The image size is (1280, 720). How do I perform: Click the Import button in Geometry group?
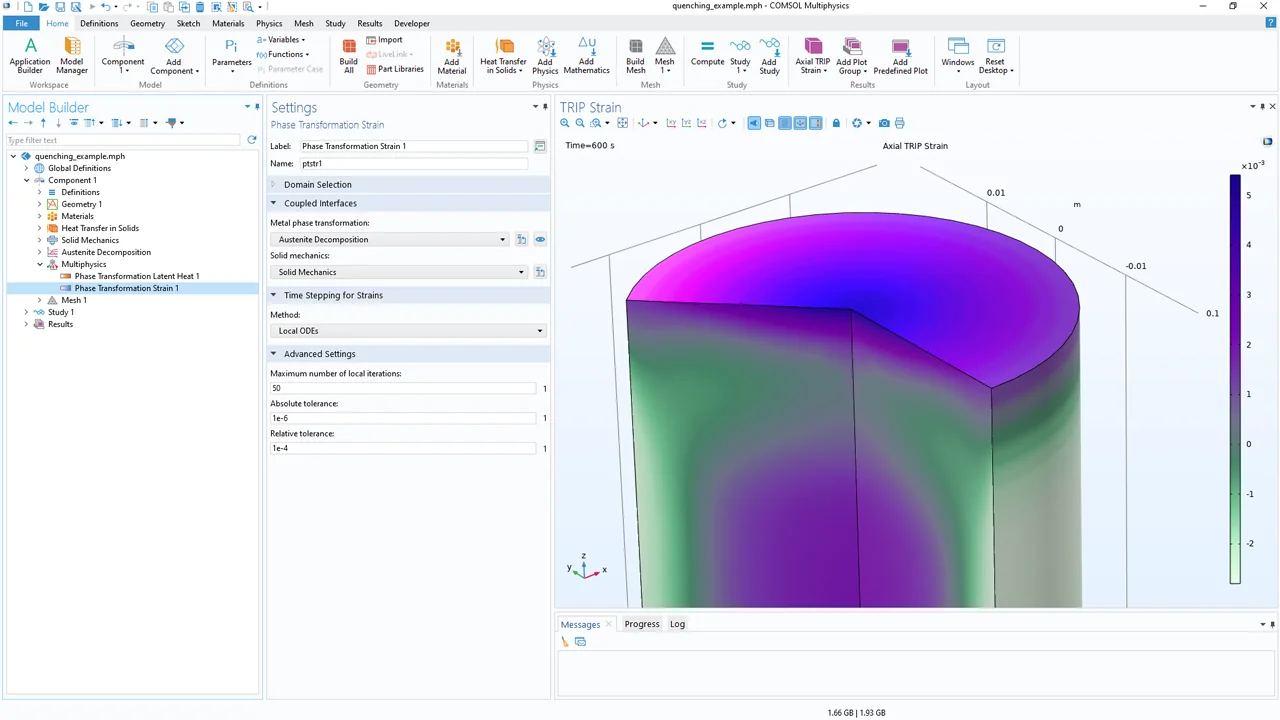click(385, 40)
